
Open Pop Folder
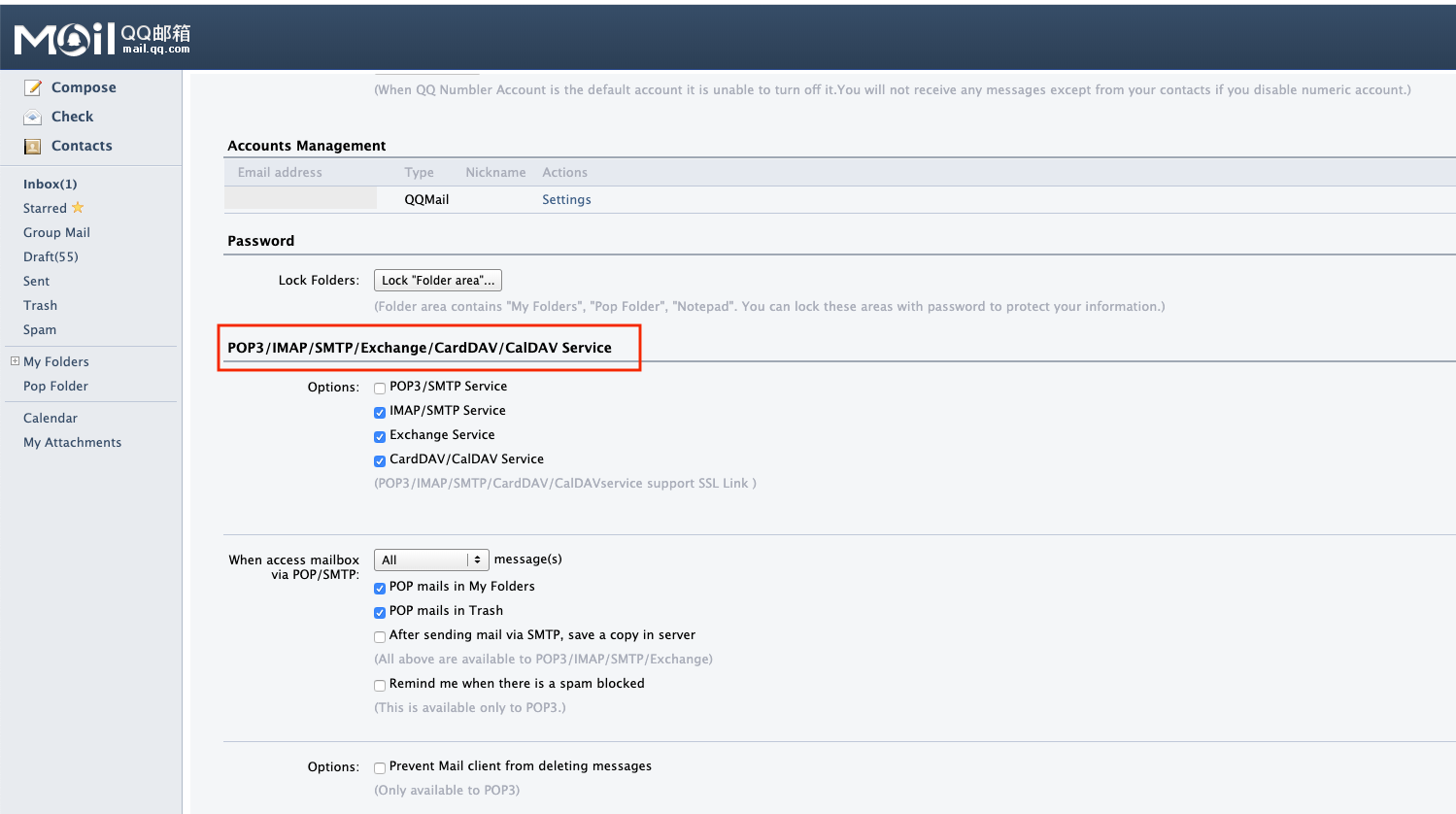click(x=55, y=386)
